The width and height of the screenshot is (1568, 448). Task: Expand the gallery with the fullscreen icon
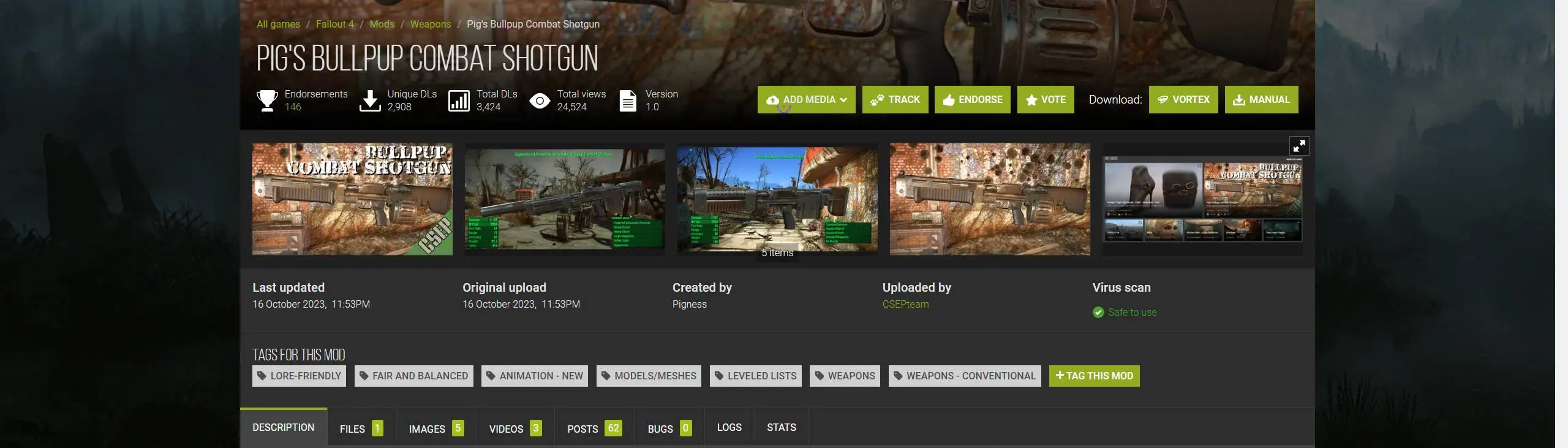(1299, 146)
